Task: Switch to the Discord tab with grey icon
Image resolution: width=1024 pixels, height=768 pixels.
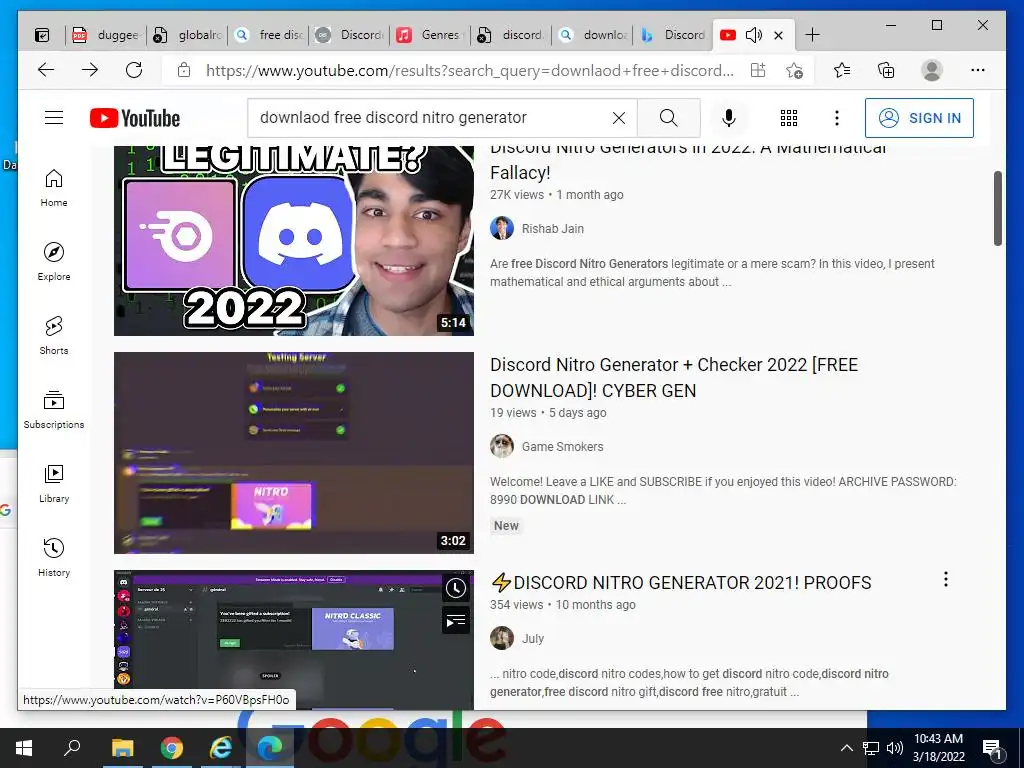Action: pyautogui.click(x=349, y=35)
